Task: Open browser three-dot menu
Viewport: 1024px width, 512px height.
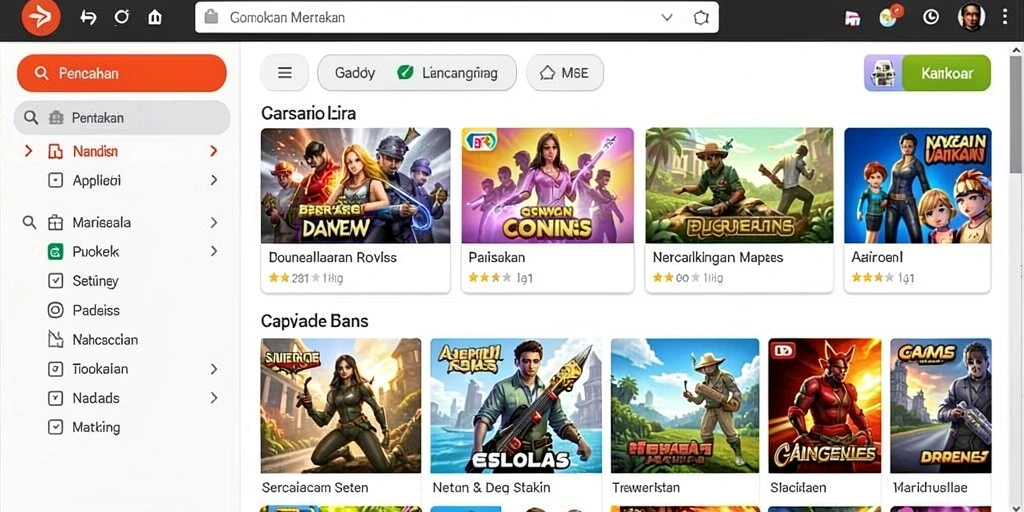Action: click(1004, 18)
